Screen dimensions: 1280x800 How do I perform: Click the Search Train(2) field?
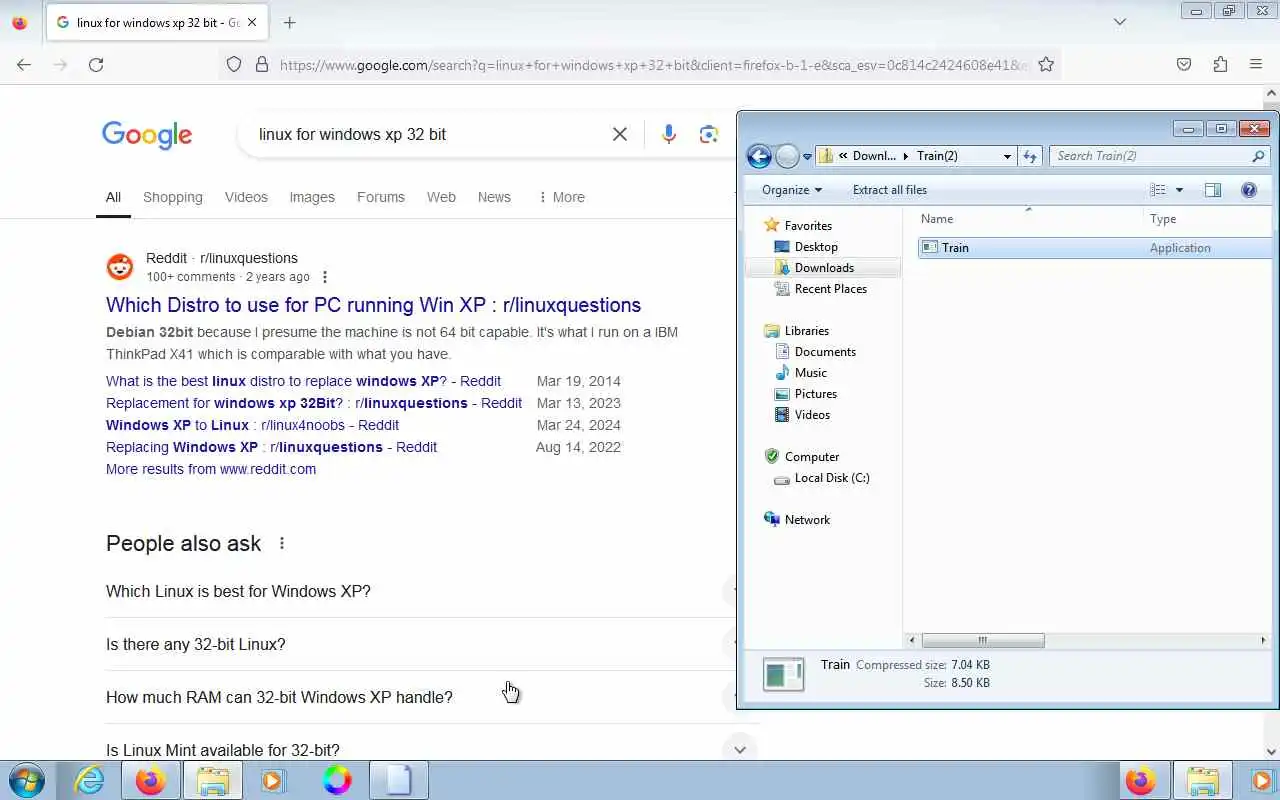(x=1150, y=156)
